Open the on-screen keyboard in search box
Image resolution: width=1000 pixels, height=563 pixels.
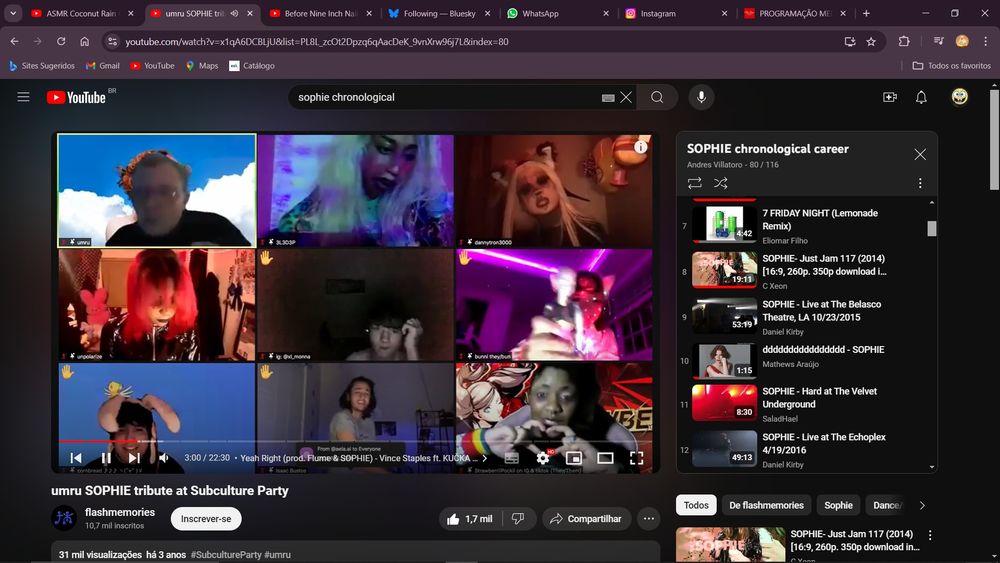pyautogui.click(x=608, y=98)
